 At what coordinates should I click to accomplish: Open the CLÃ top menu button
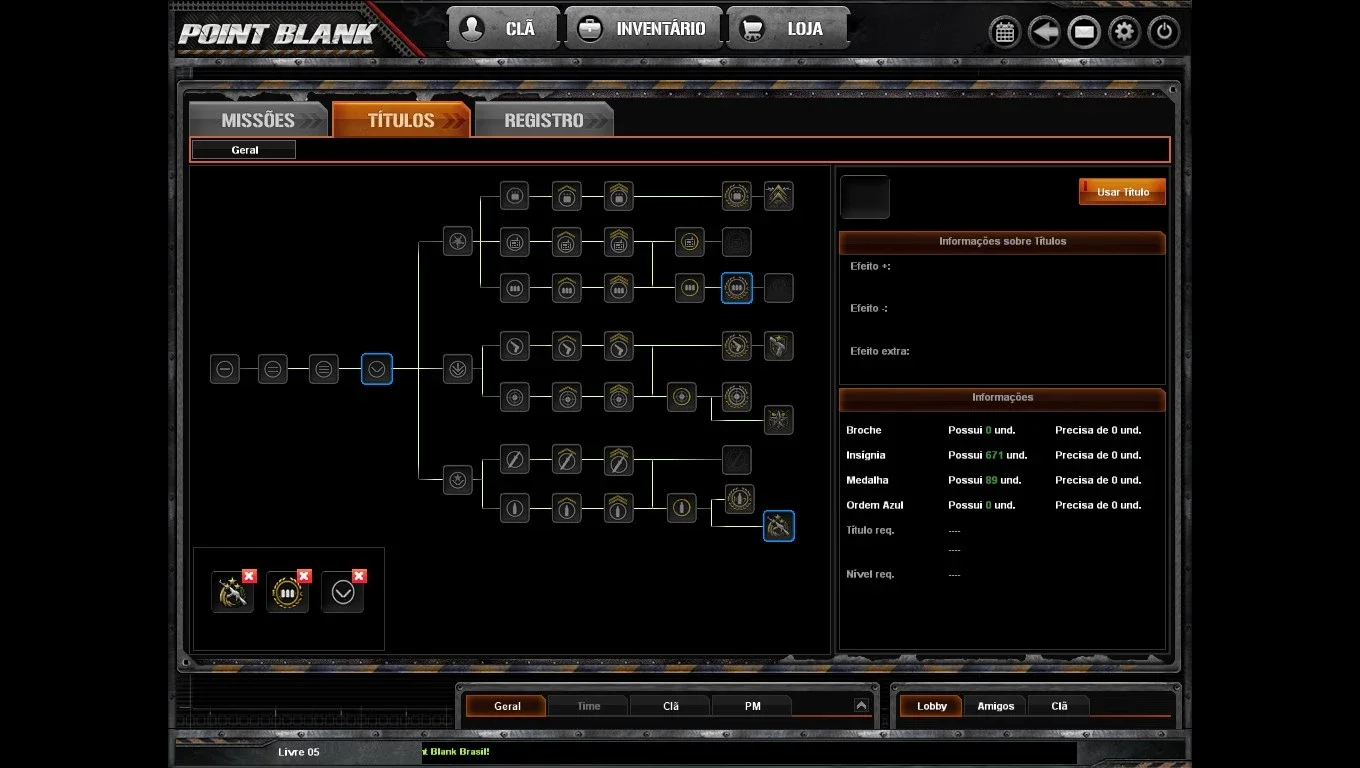pos(502,29)
